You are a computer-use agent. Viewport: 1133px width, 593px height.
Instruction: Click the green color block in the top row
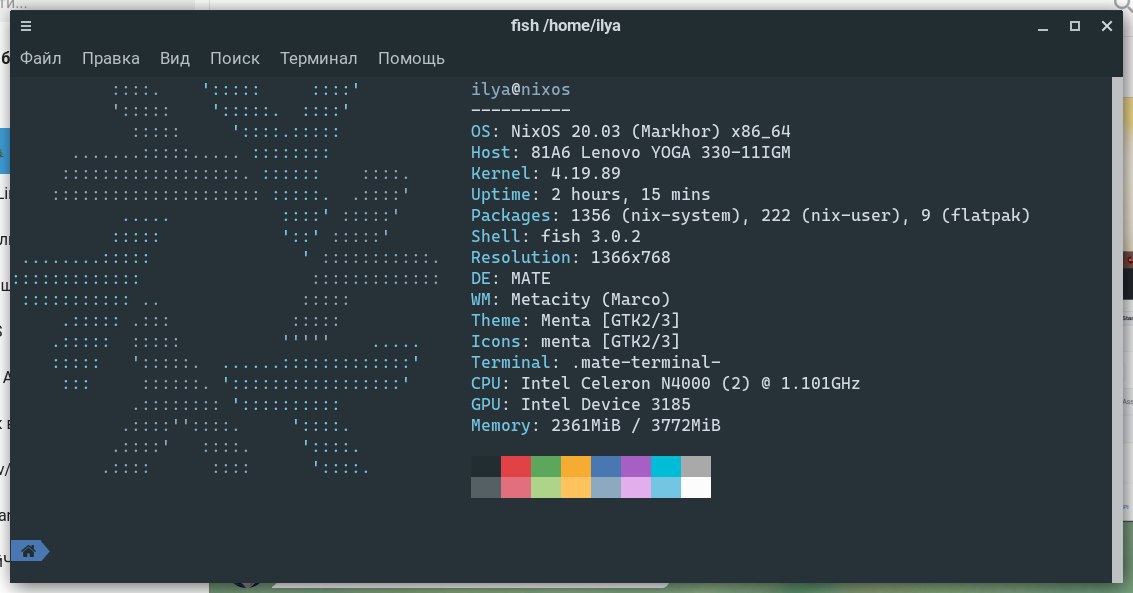pos(546,467)
